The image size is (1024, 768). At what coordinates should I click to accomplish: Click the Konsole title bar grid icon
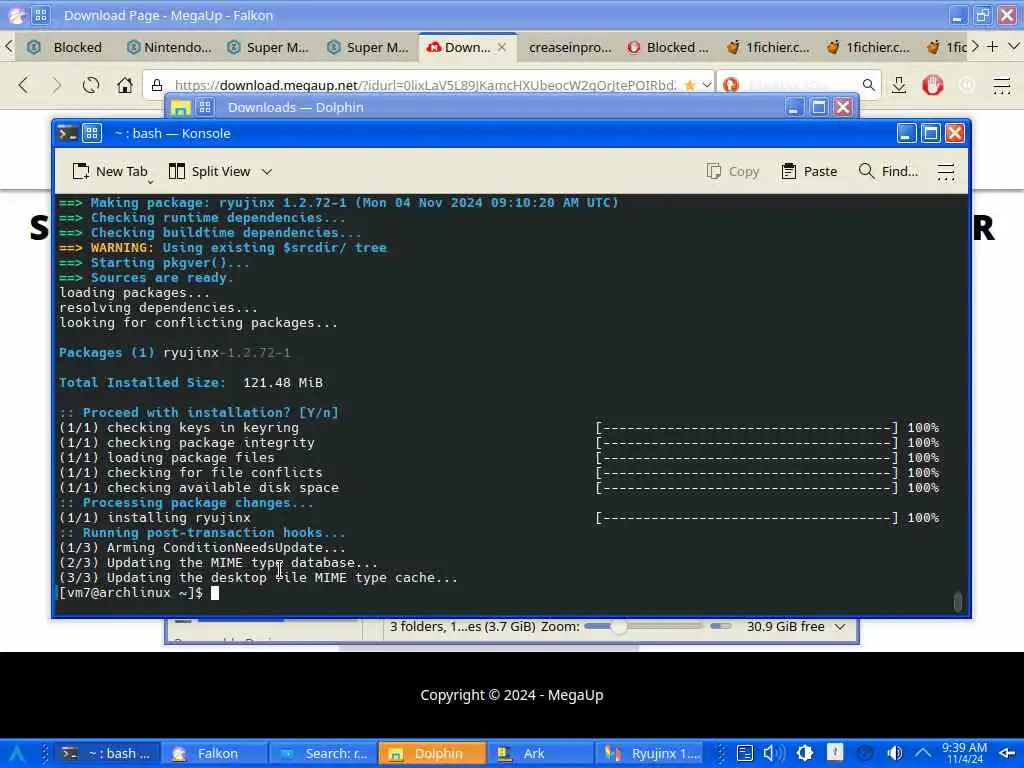(92, 133)
